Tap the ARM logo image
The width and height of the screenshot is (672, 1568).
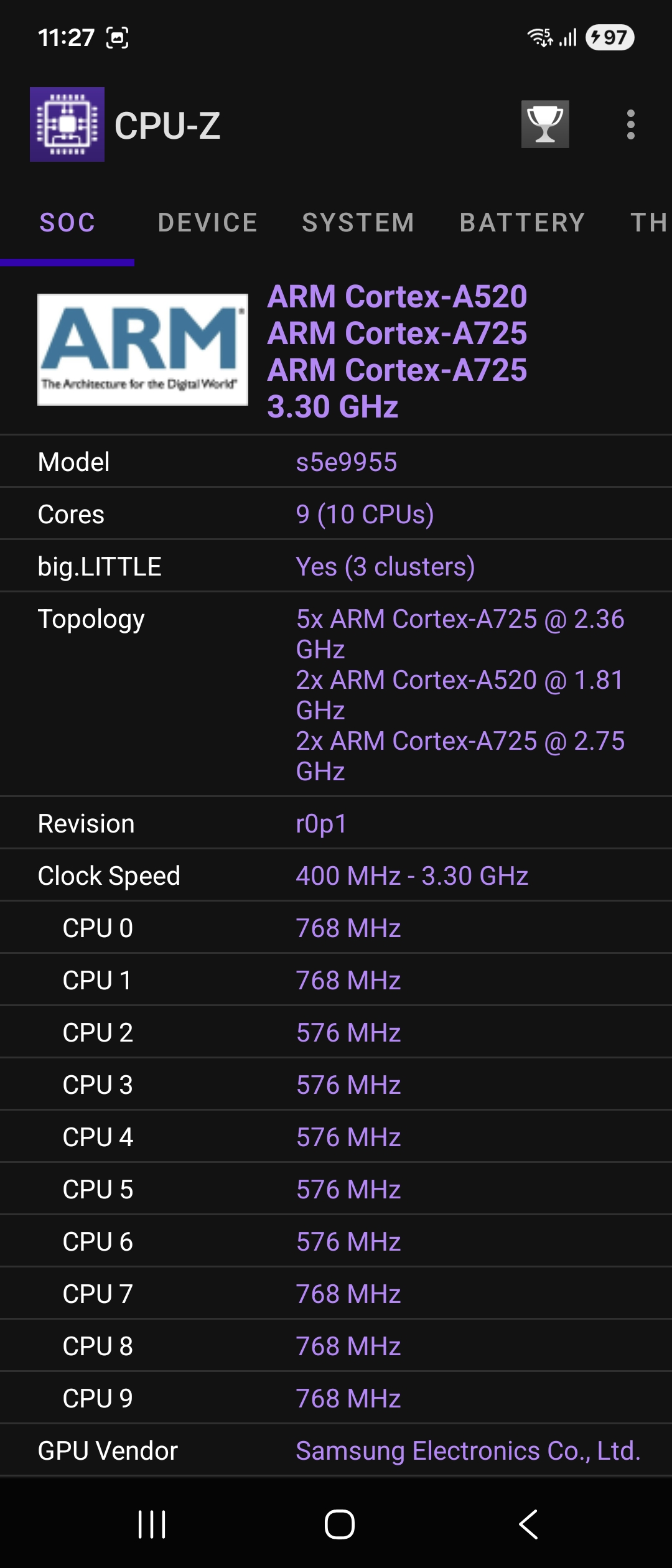142,349
